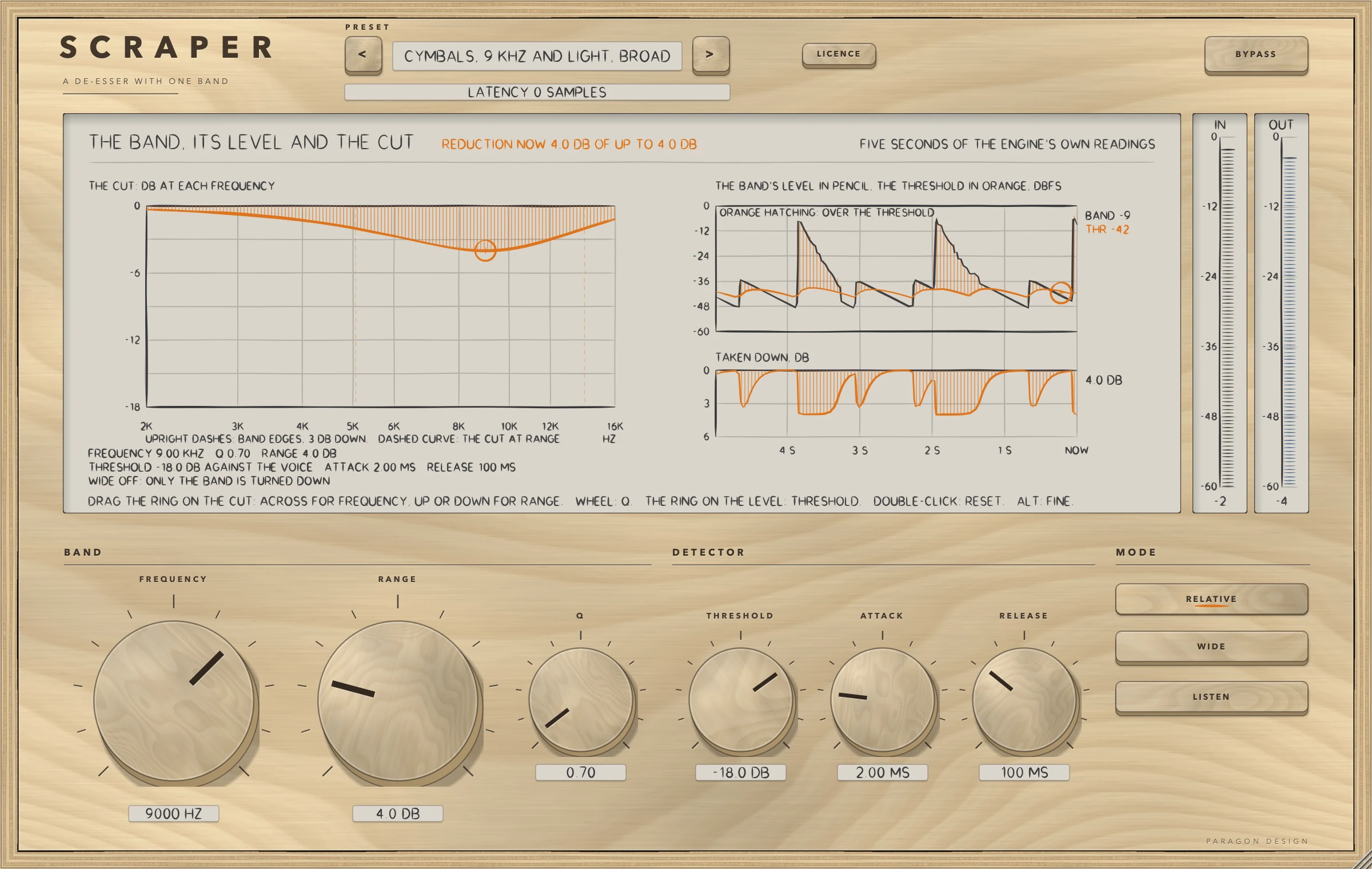Screen dimensions: 1372x869
Task: Go to the previous preset
Action: (x=363, y=55)
